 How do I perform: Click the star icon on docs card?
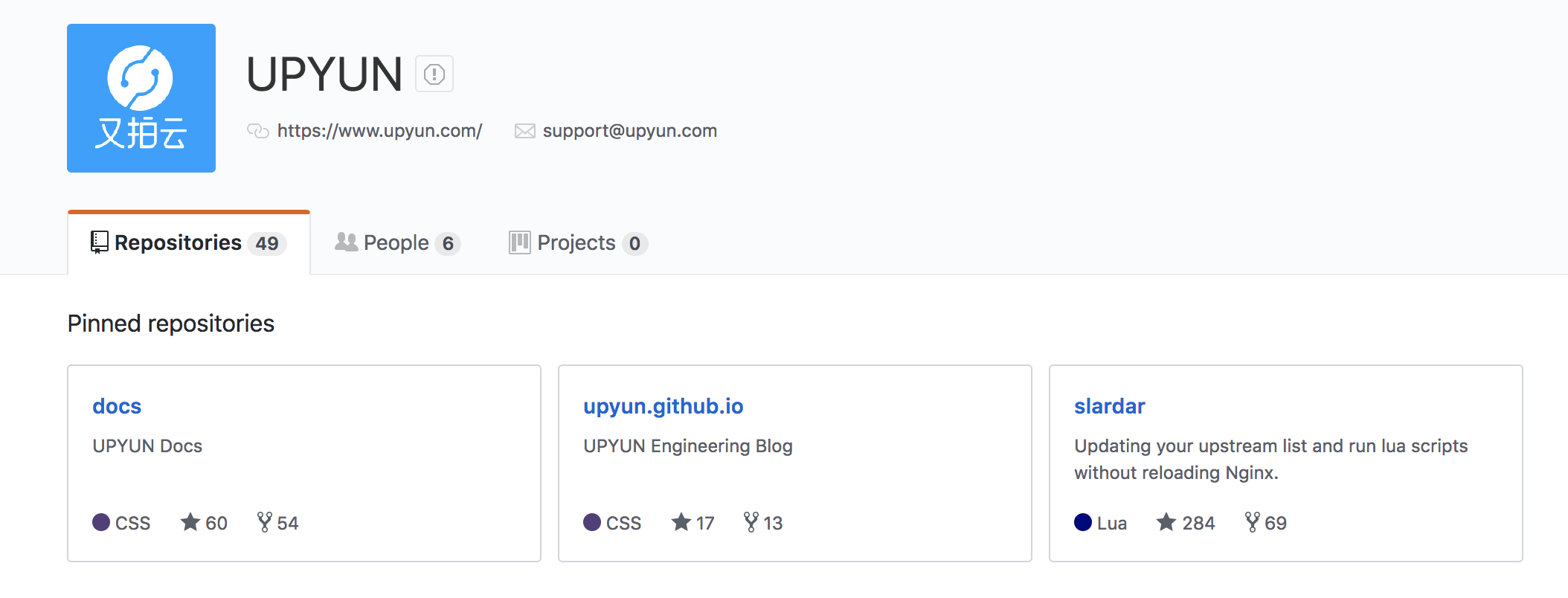tap(190, 522)
